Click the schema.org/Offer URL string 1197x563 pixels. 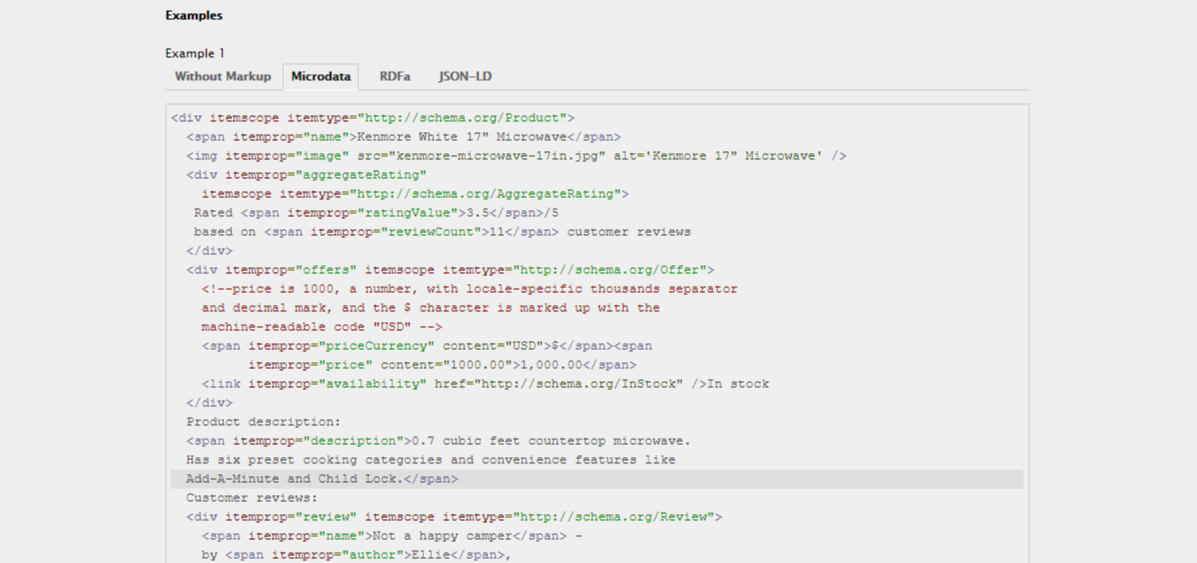coord(610,270)
